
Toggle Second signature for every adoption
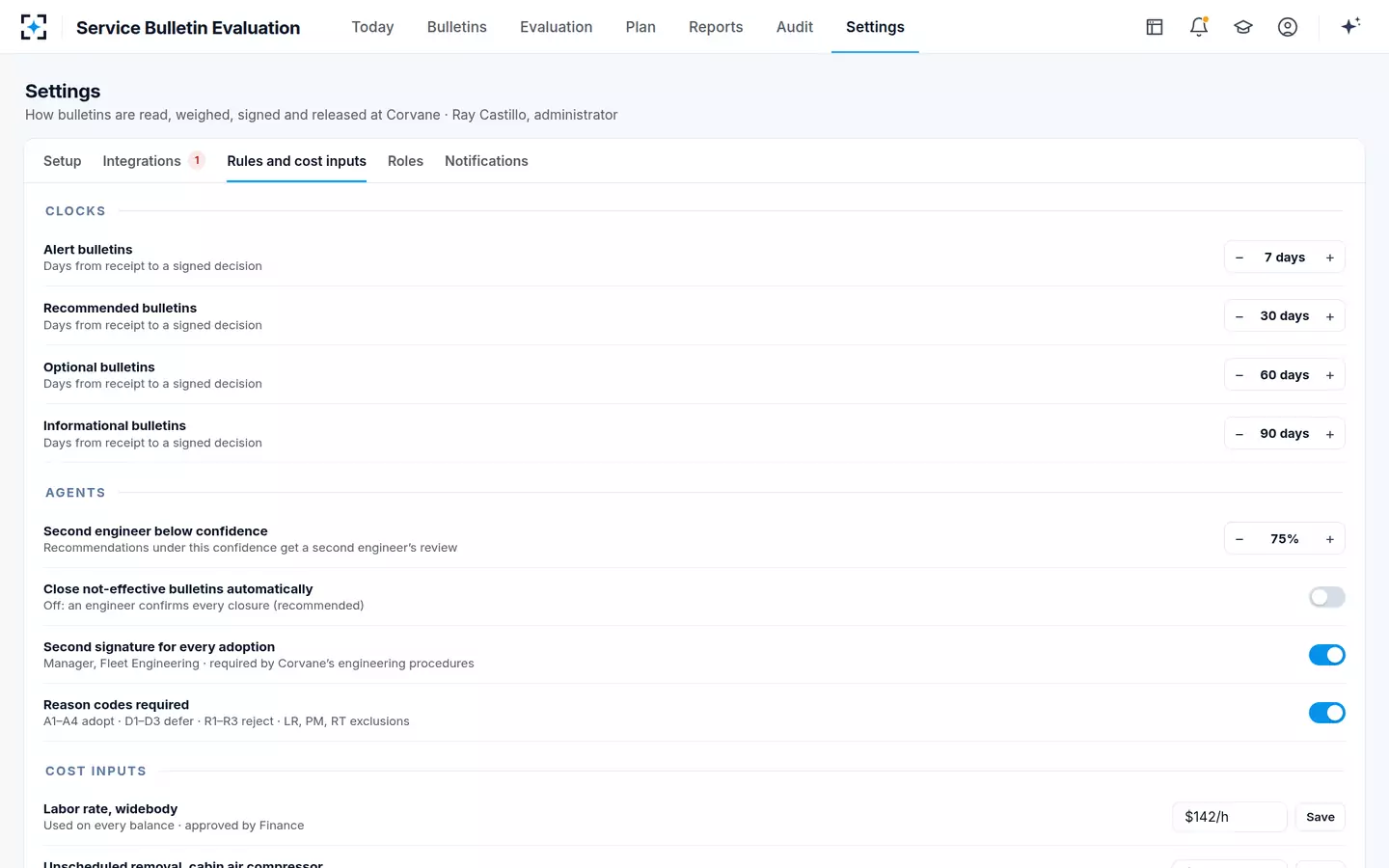pyautogui.click(x=1327, y=655)
